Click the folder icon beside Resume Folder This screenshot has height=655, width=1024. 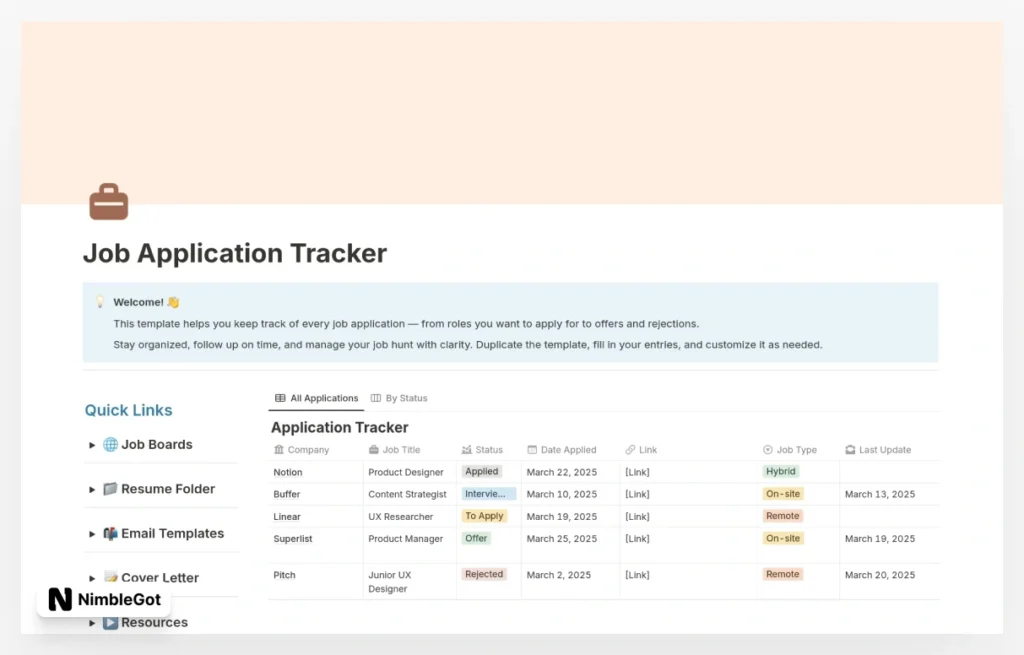coord(110,488)
